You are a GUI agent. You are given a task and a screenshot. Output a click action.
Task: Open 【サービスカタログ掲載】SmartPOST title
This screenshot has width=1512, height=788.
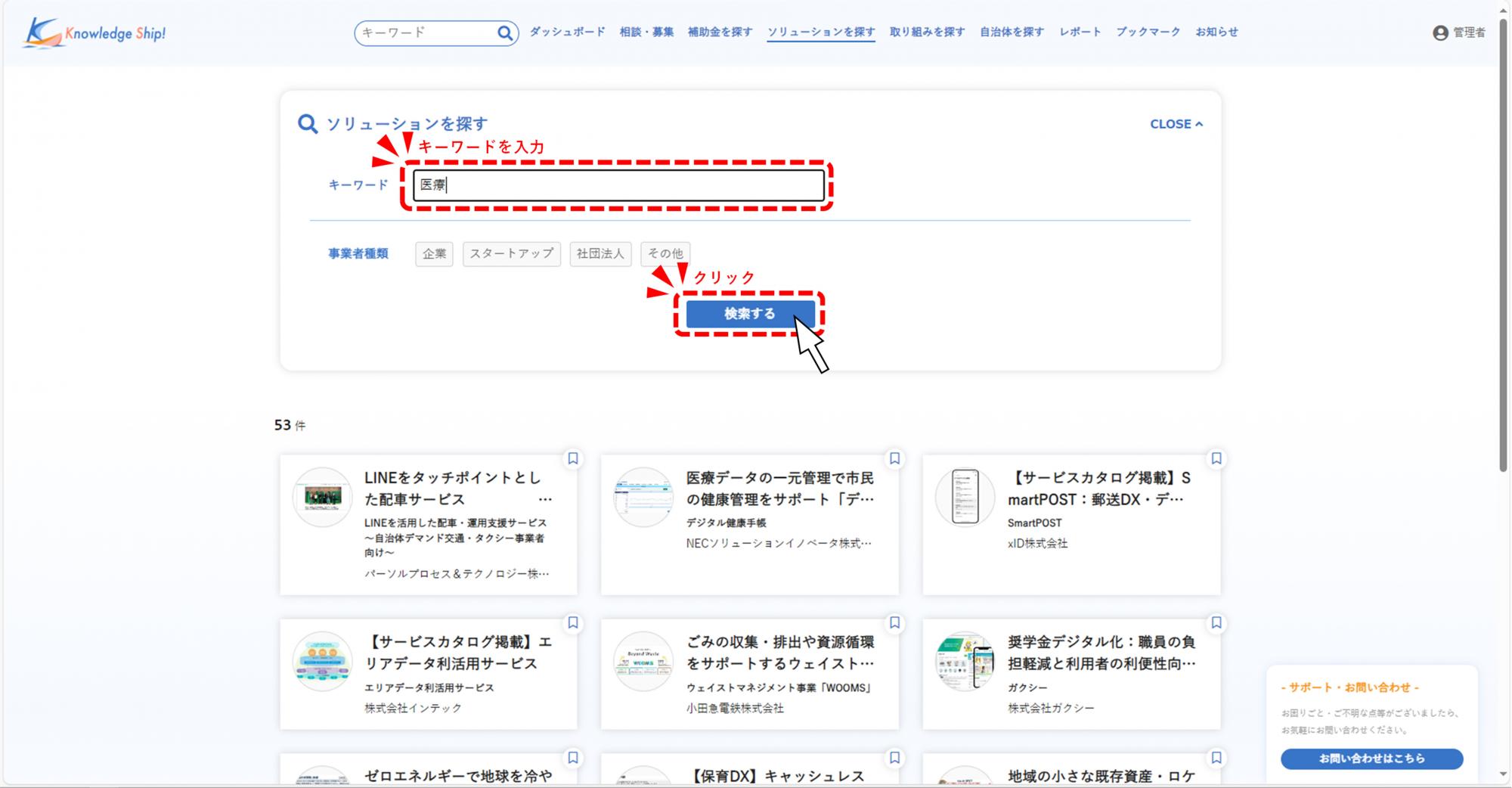tap(1099, 489)
